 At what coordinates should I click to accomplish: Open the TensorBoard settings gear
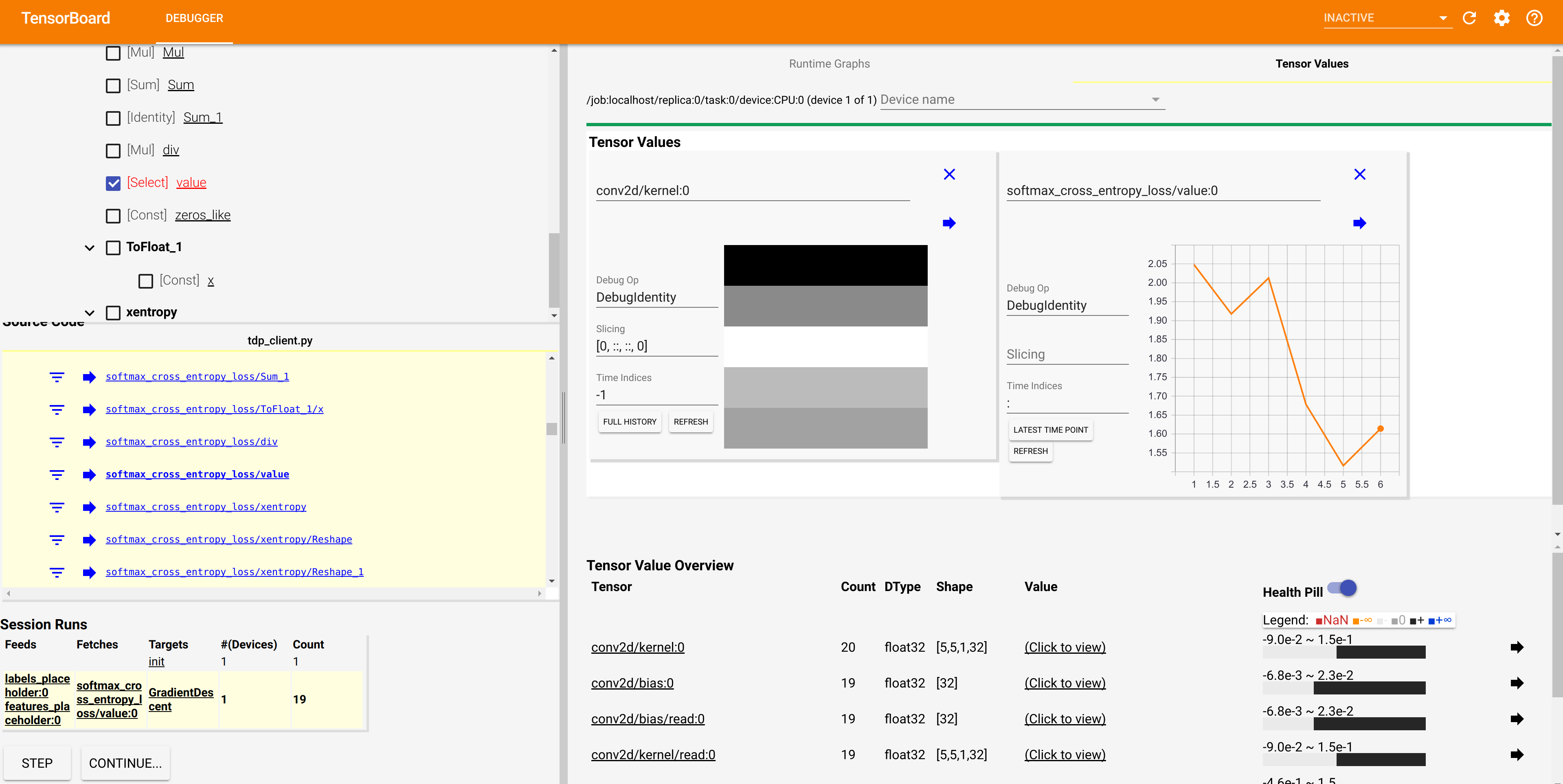[1502, 18]
